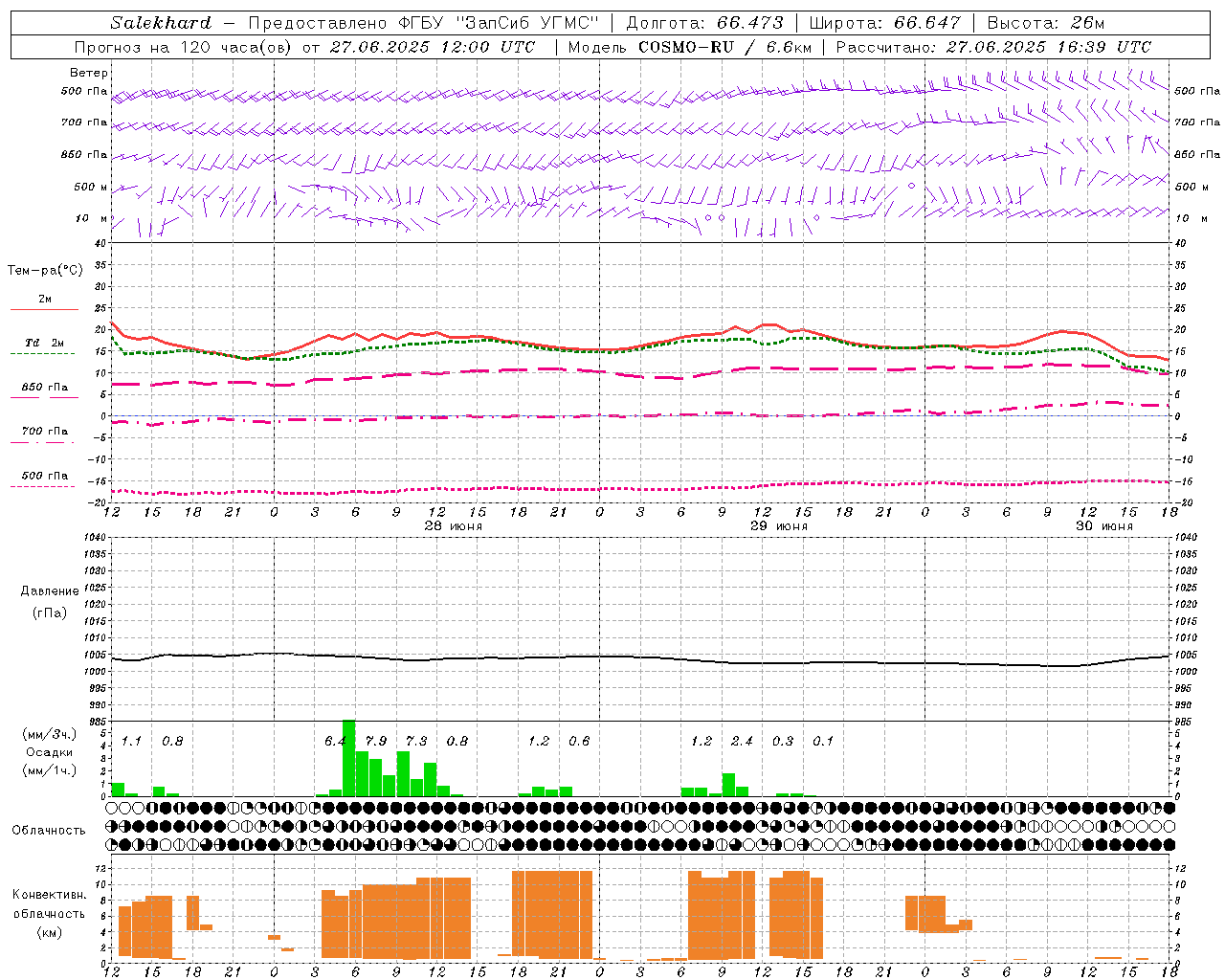
Task: Click the "(мм/1ч.)" unit label
Action: click(x=50, y=770)
